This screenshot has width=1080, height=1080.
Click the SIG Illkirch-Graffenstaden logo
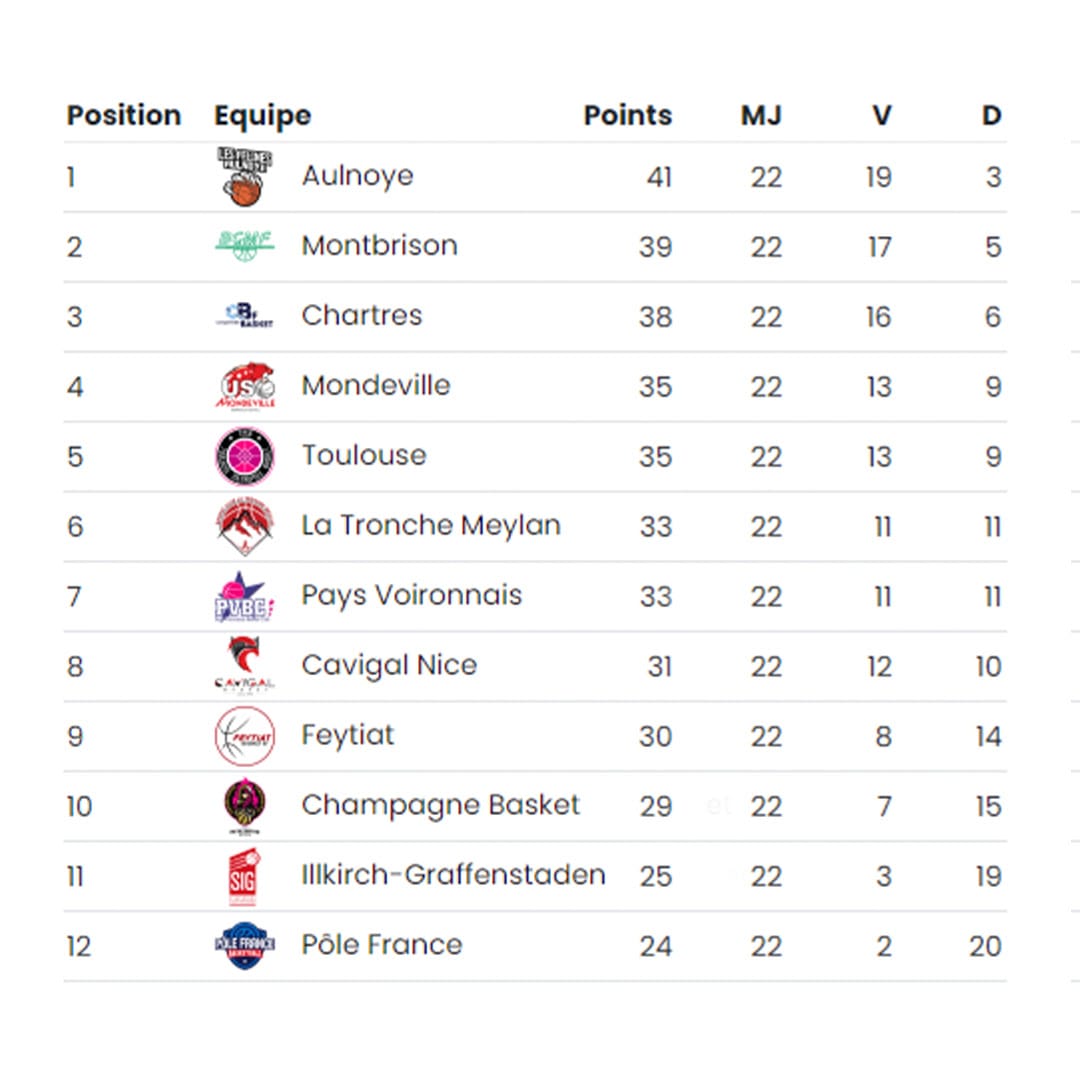point(243,876)
